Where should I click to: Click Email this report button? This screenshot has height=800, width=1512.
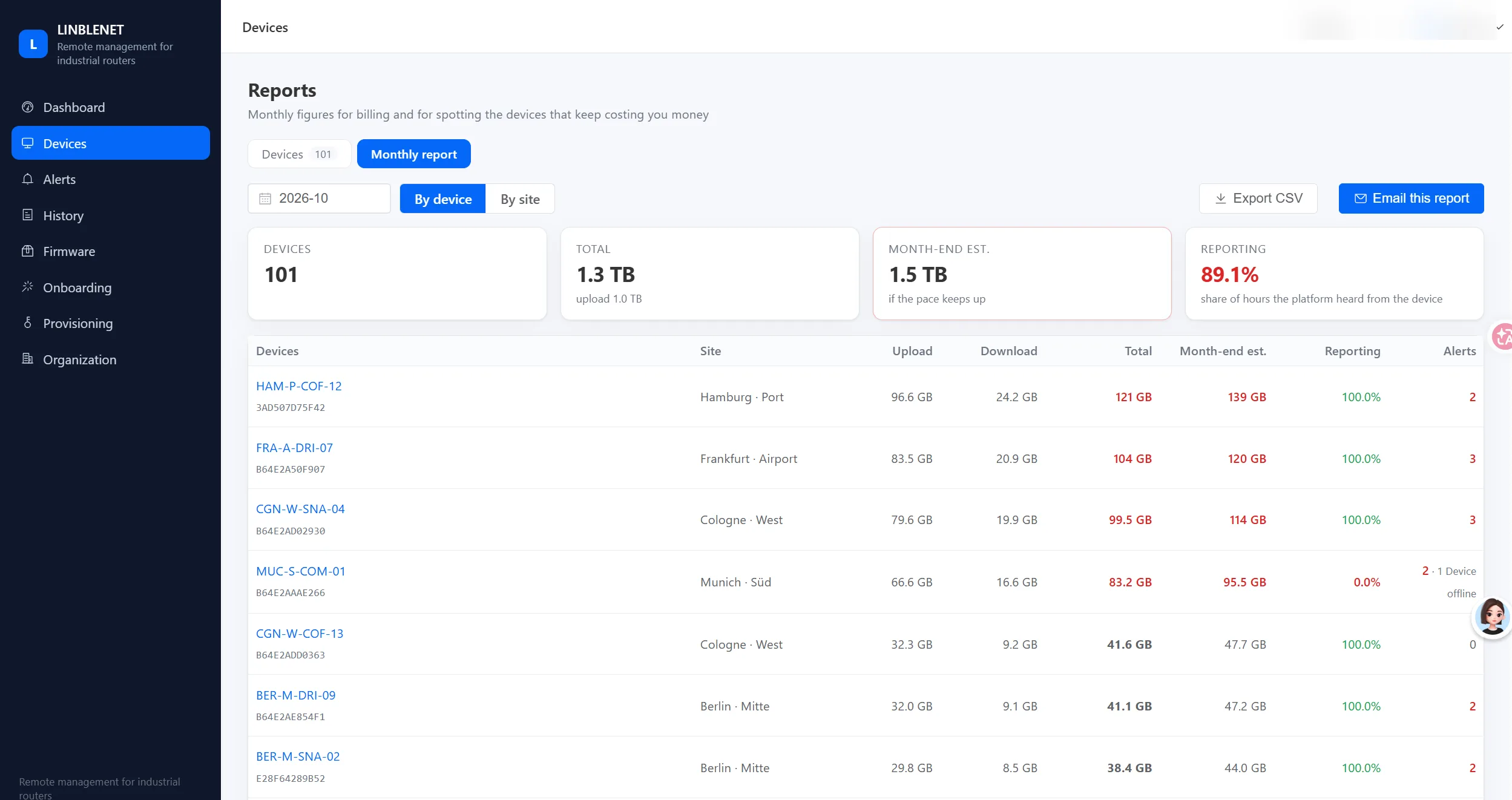[1411, 198]
